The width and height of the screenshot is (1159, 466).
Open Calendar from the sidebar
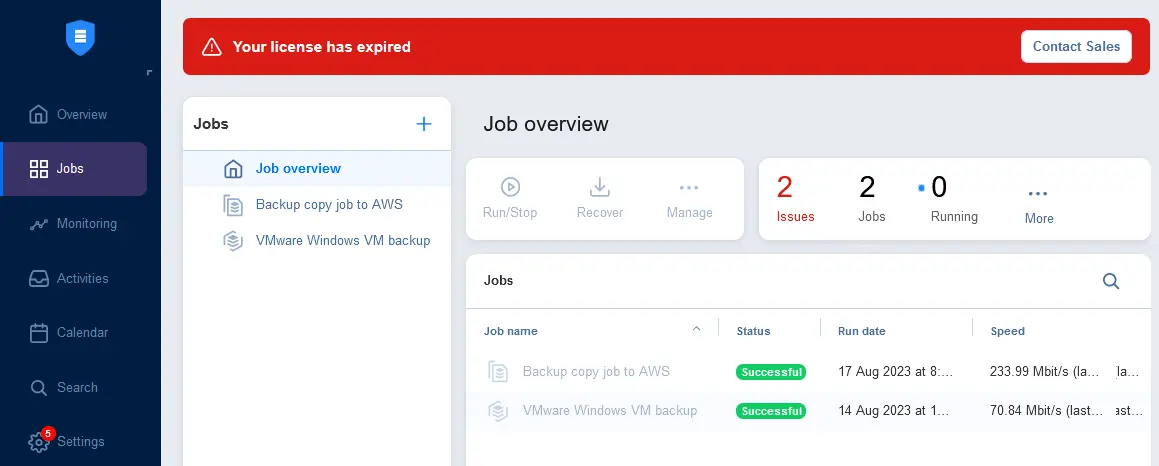(74, 333)
